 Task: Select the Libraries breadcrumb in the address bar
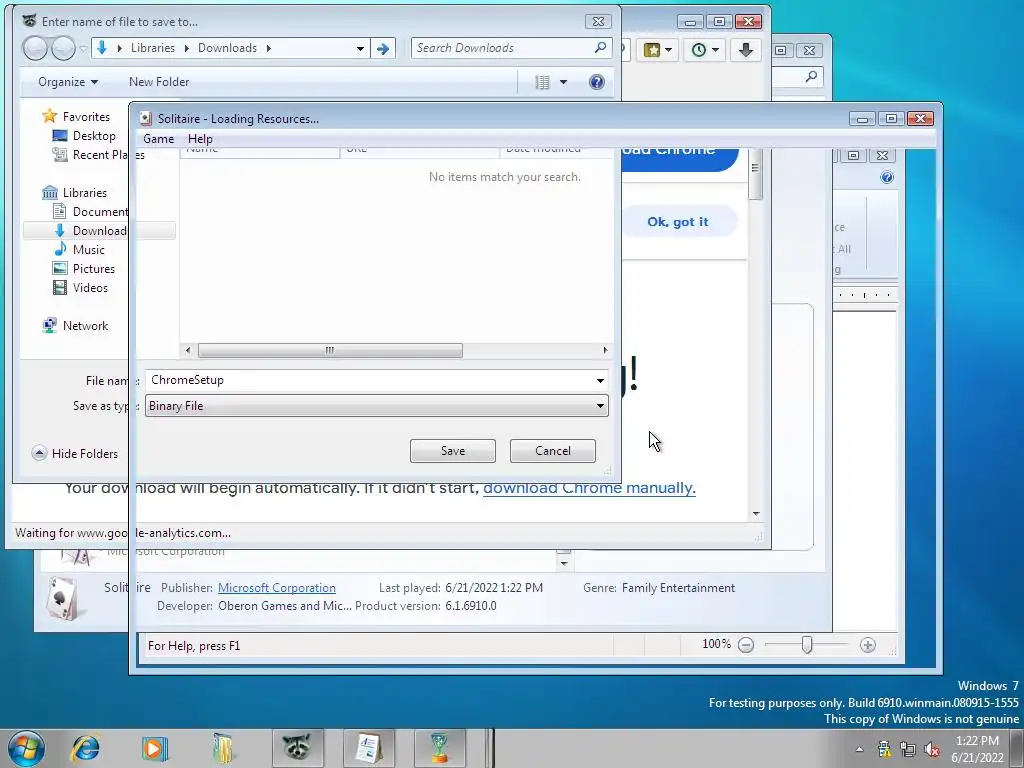[153, 48]
